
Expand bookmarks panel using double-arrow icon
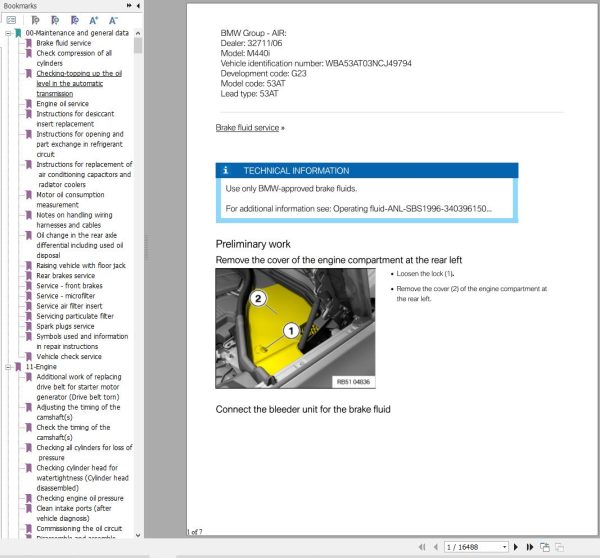[x=129, y=5]
